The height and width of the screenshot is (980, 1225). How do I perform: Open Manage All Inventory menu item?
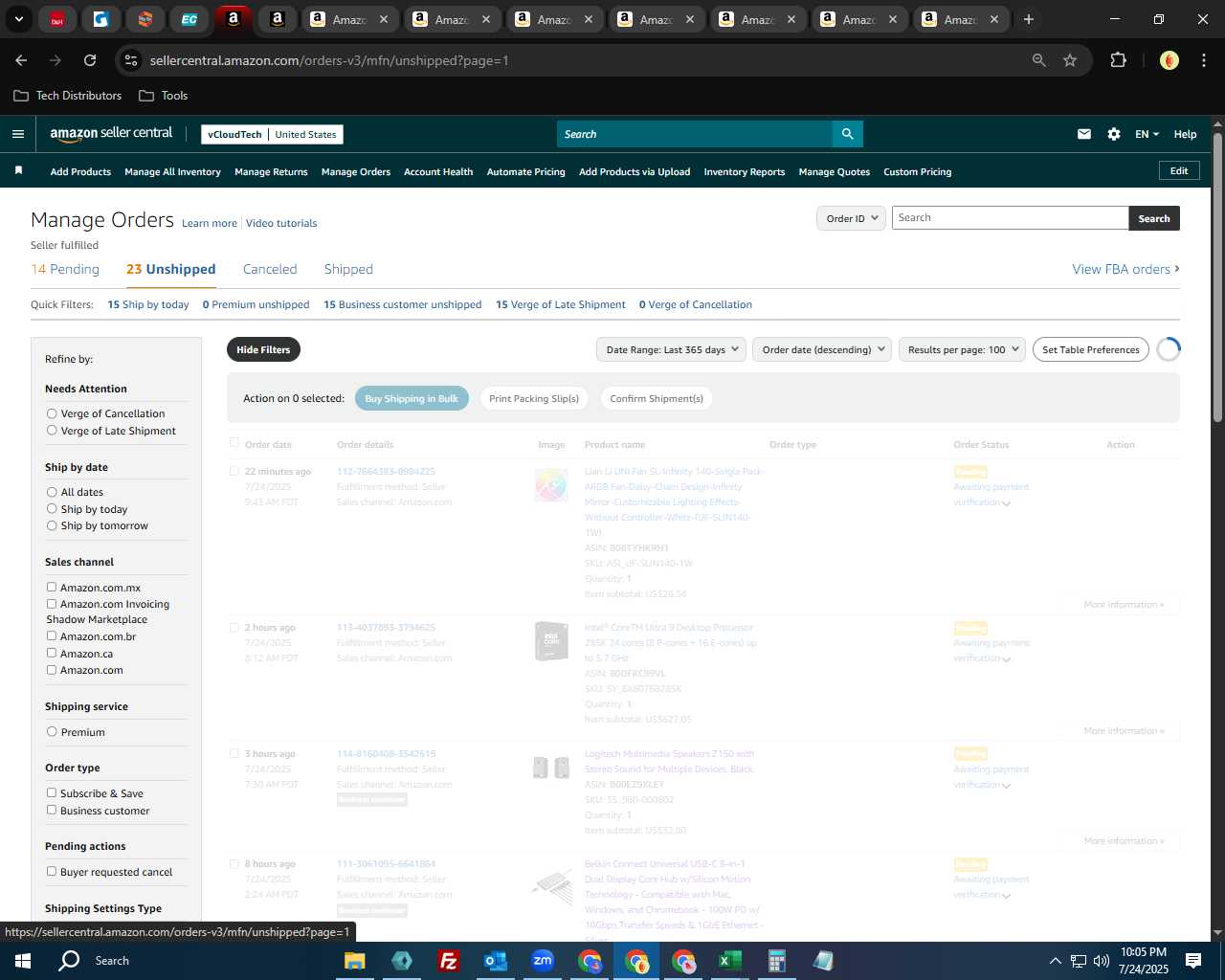[172, 172]
